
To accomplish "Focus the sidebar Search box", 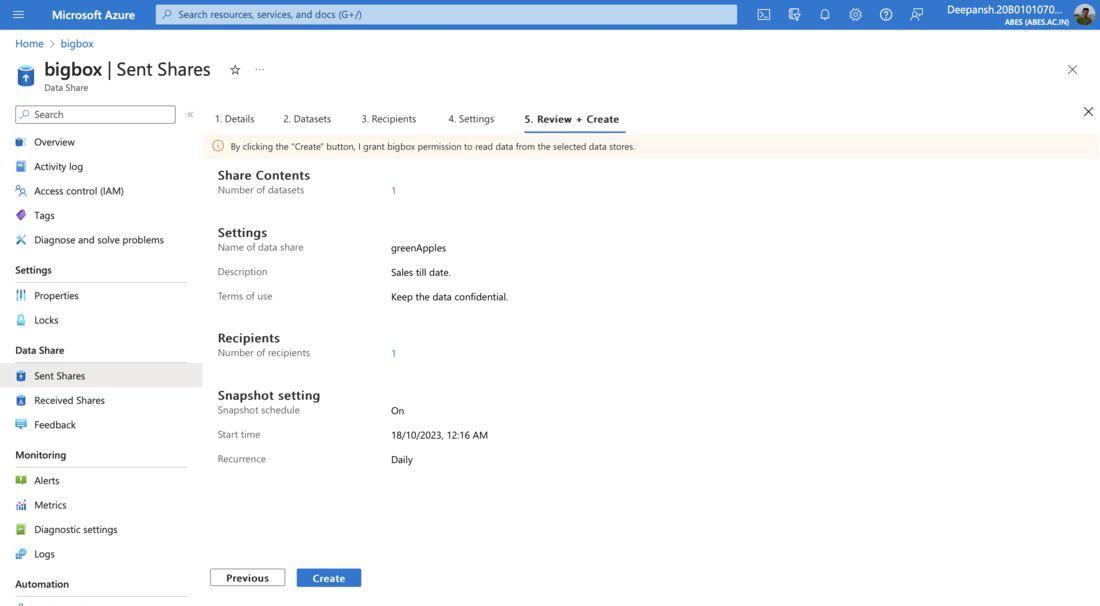I will pos(95,114).
